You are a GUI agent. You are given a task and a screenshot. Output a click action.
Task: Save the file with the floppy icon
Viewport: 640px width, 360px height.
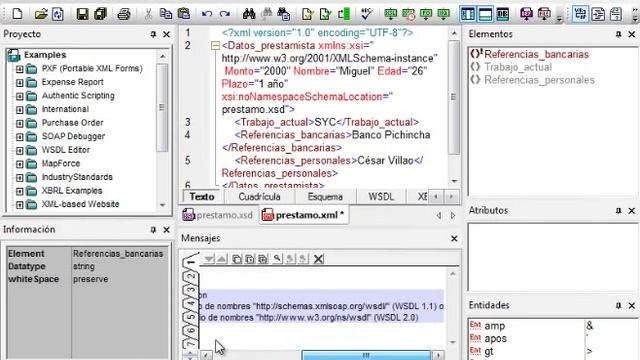tap(82, 14)
